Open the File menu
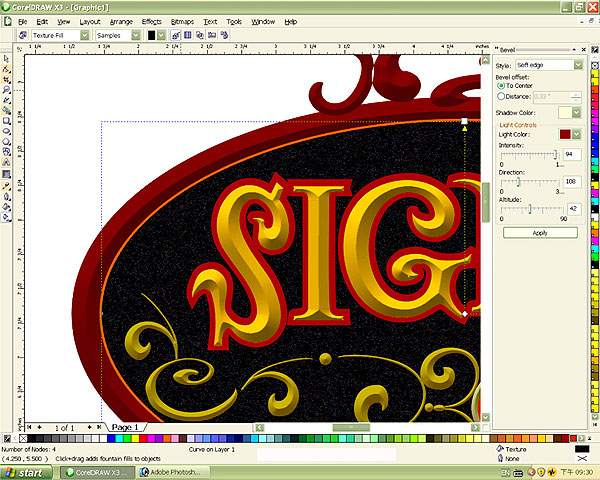Viewport: 600px width, 480px height. 23,22
